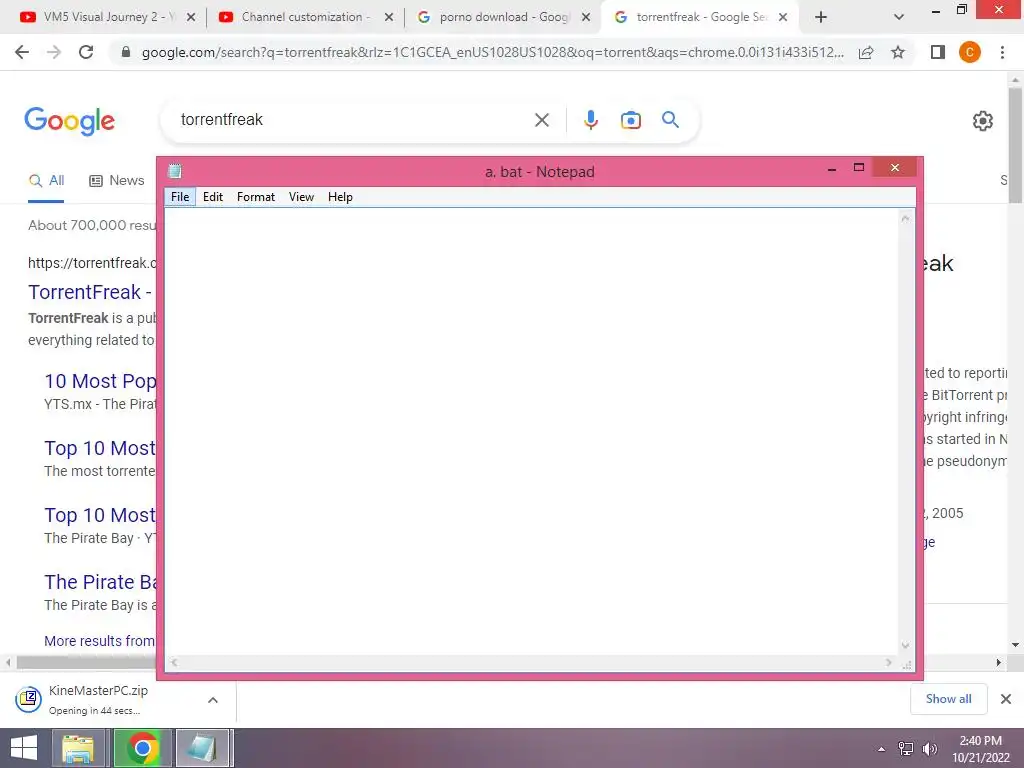Open Chrome three-dot menu
This screenshot has height=768, width=1024.
pyautogui.click(x=1002, y=52)
